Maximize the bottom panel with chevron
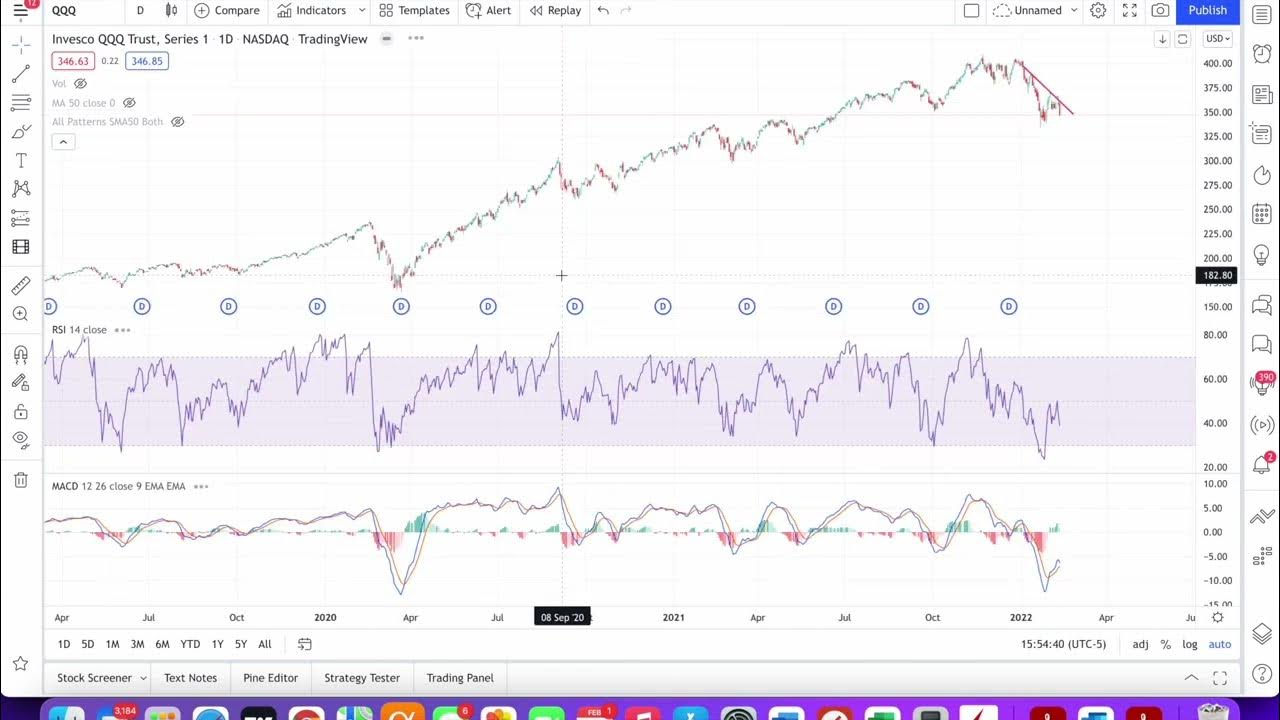The width and height of the screenshot is (1280, 720). point(1191,678)
